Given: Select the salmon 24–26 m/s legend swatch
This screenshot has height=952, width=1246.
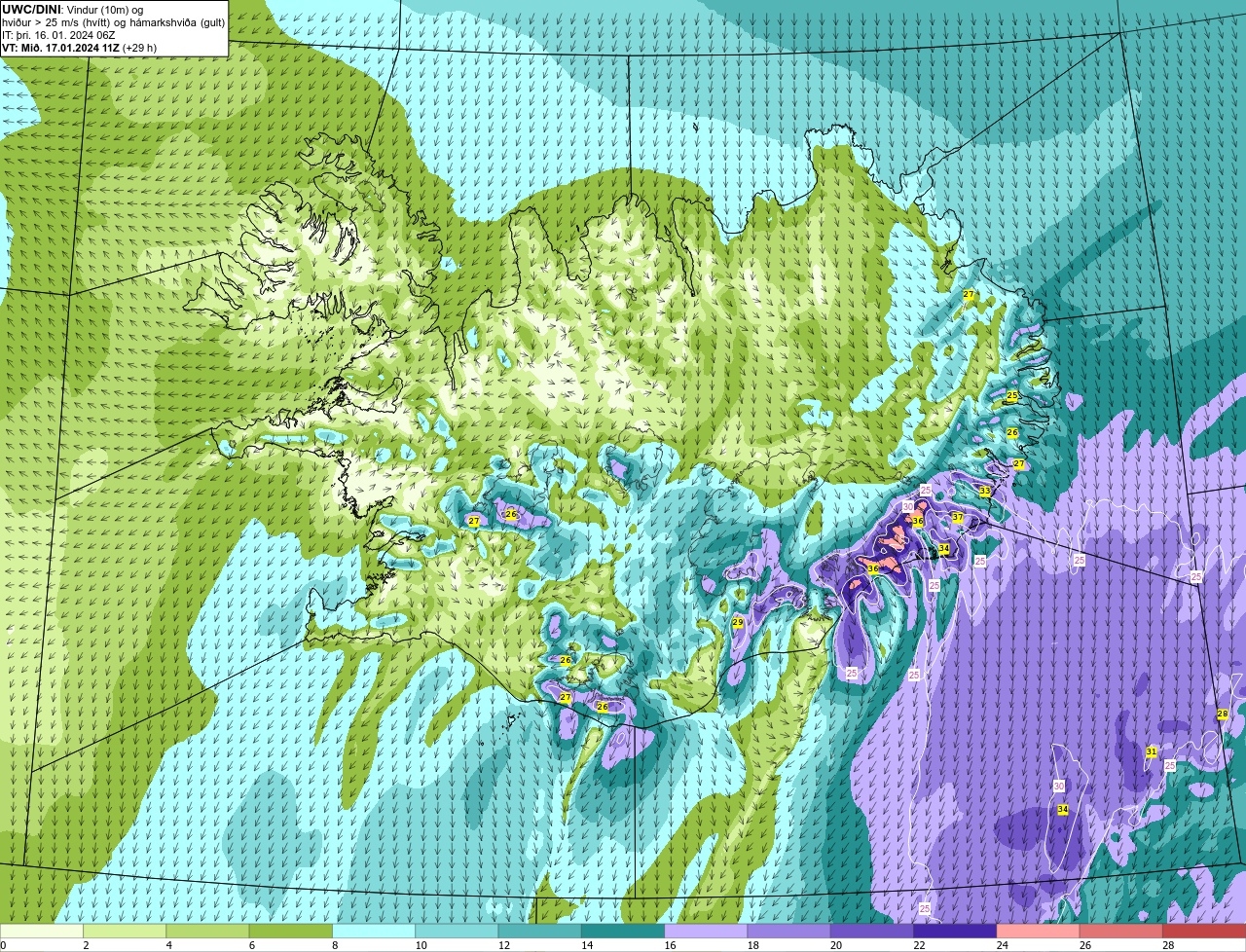Looking at the screenshot, I should 1039,932.
